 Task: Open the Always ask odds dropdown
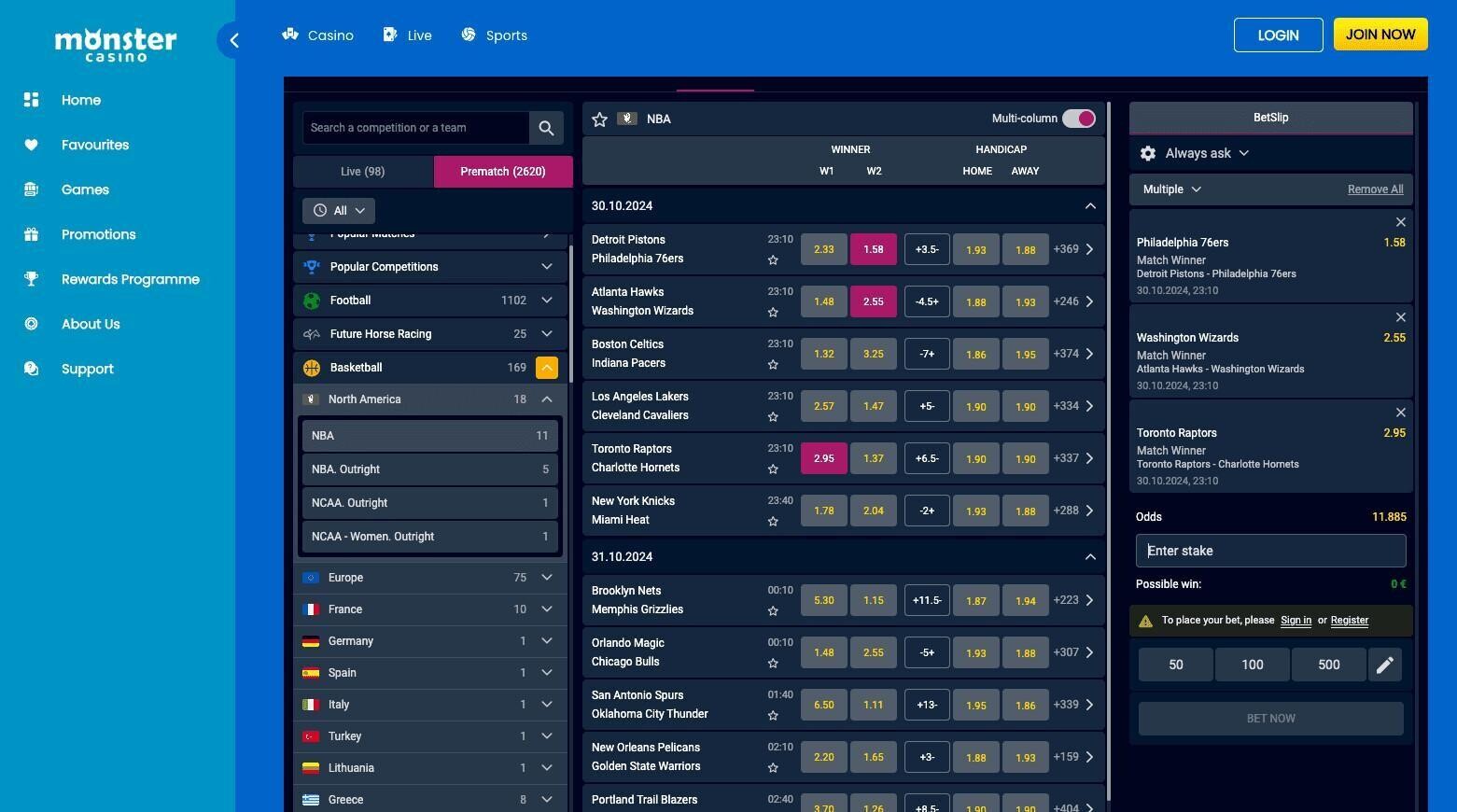1207,153
